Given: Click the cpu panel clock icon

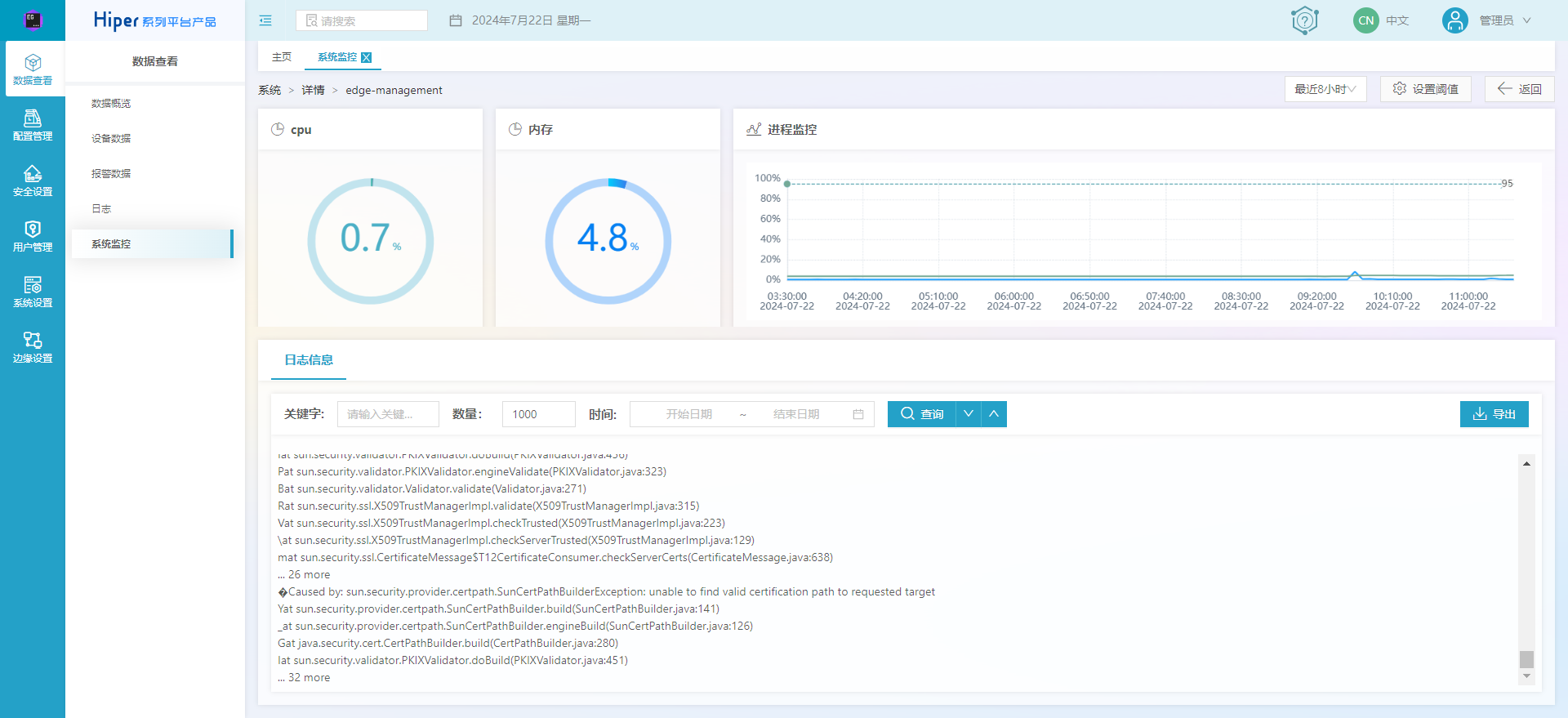Looking at the screenshot, I should [278, 129].
